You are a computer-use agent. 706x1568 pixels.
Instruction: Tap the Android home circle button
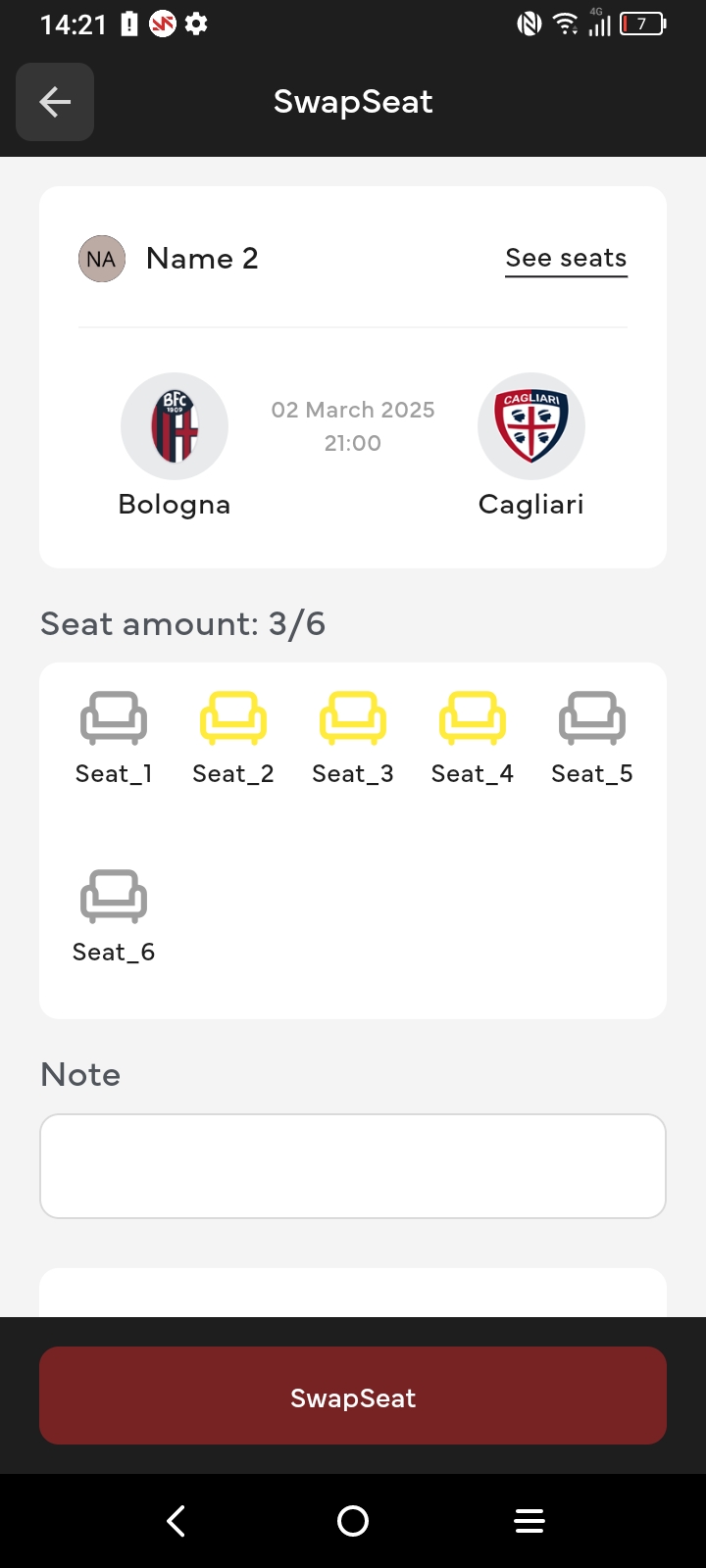353,1521
